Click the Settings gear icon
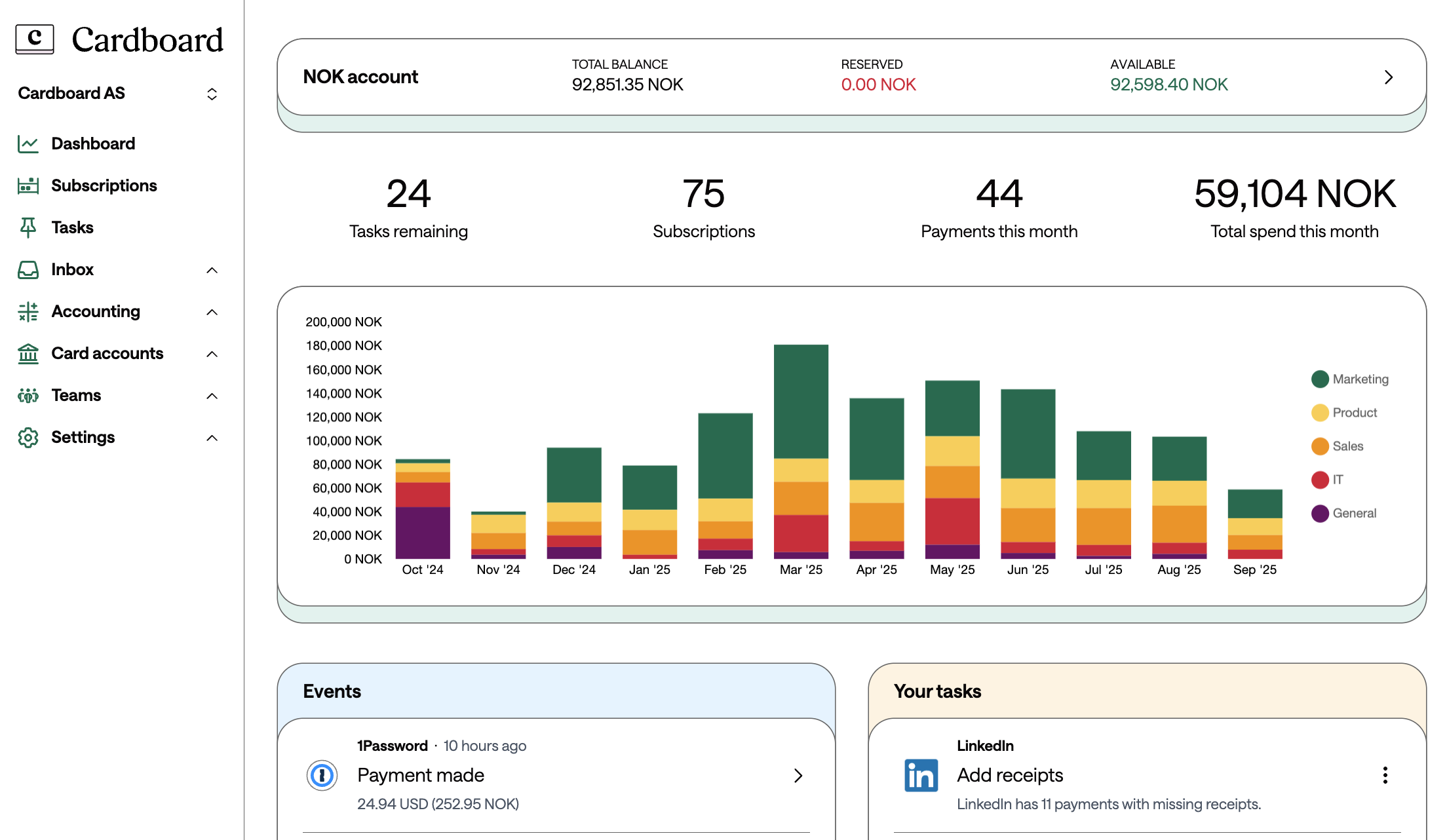1447x840 pixels. (28, 438)
